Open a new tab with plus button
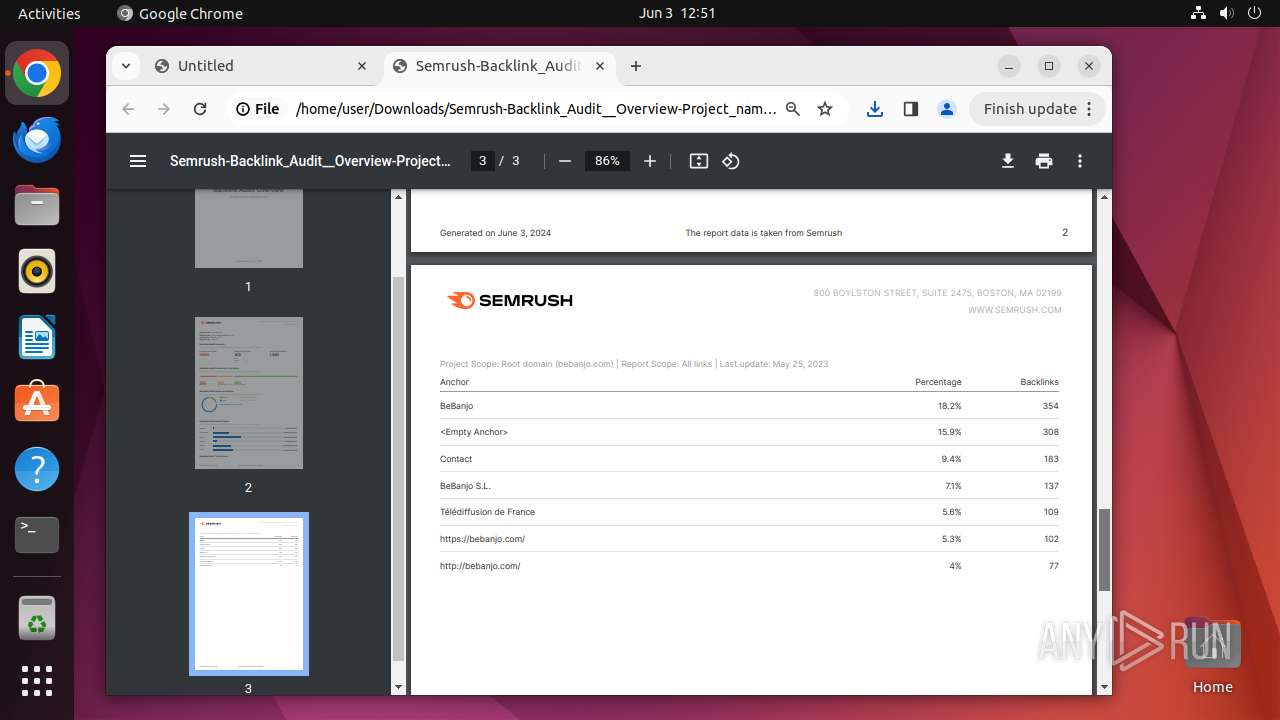The height and width of the screenshot is (720, 1280). tap(636, 66)
